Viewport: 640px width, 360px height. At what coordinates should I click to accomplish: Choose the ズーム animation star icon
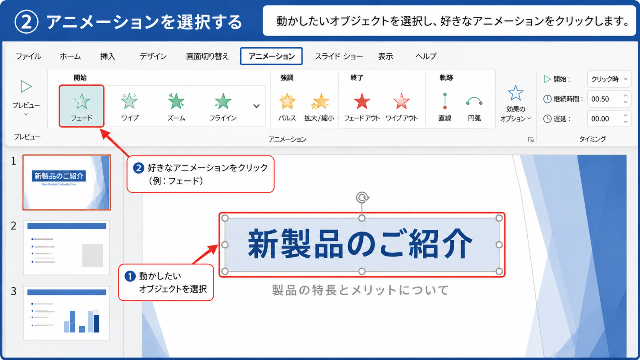(x=176, y=101)
